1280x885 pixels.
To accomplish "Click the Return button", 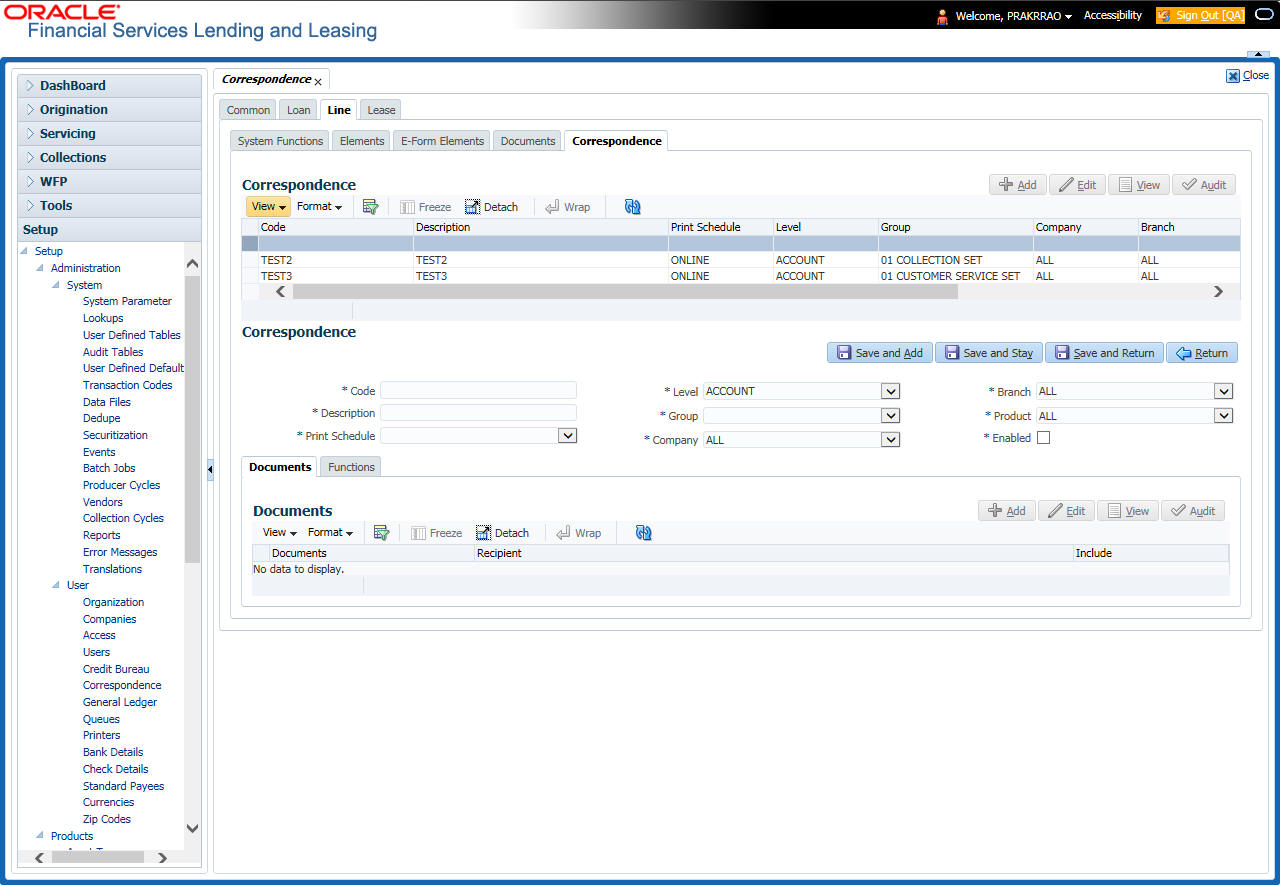I will (1202, 353).
